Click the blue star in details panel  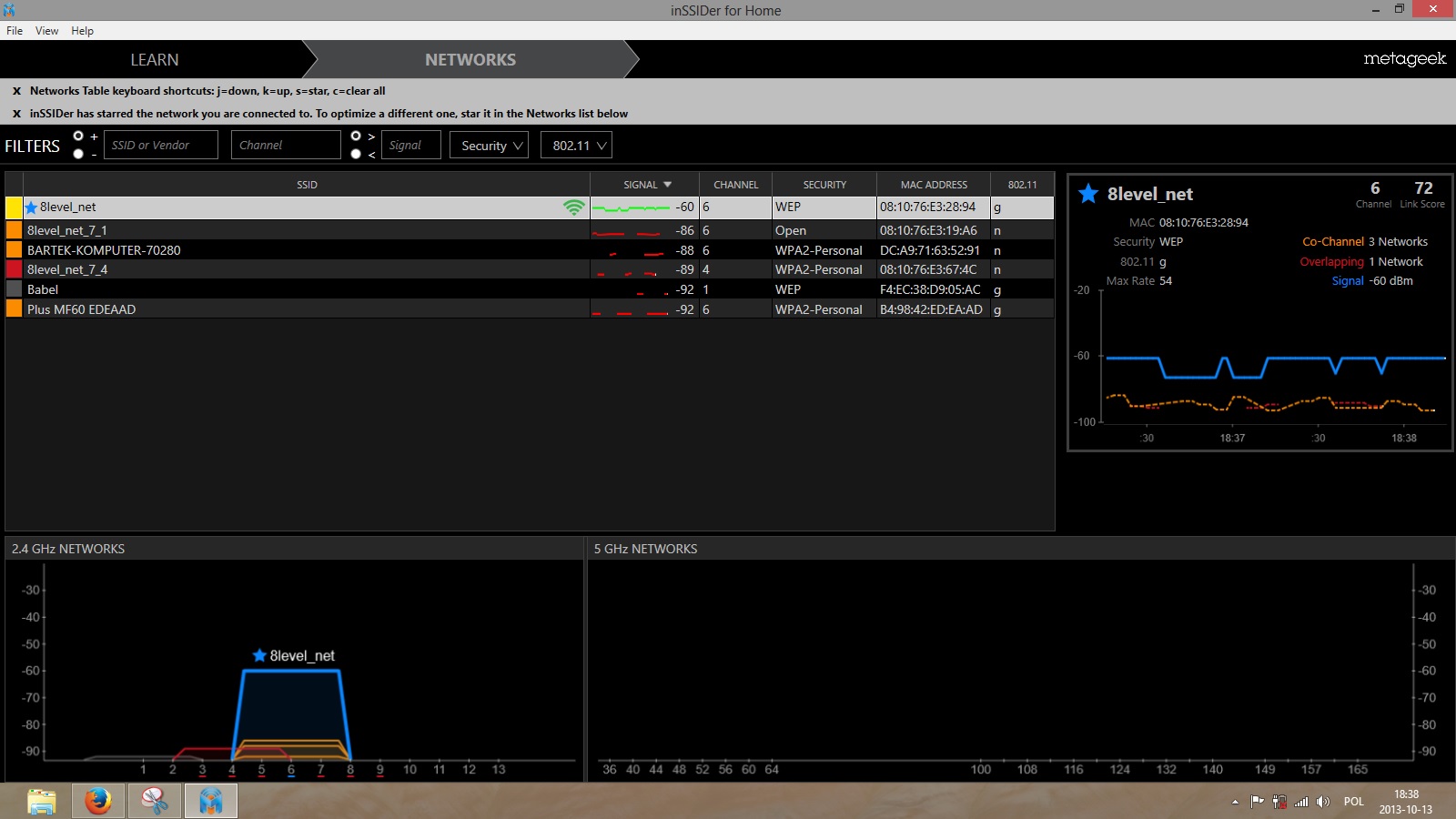(x=1088, y=193)
